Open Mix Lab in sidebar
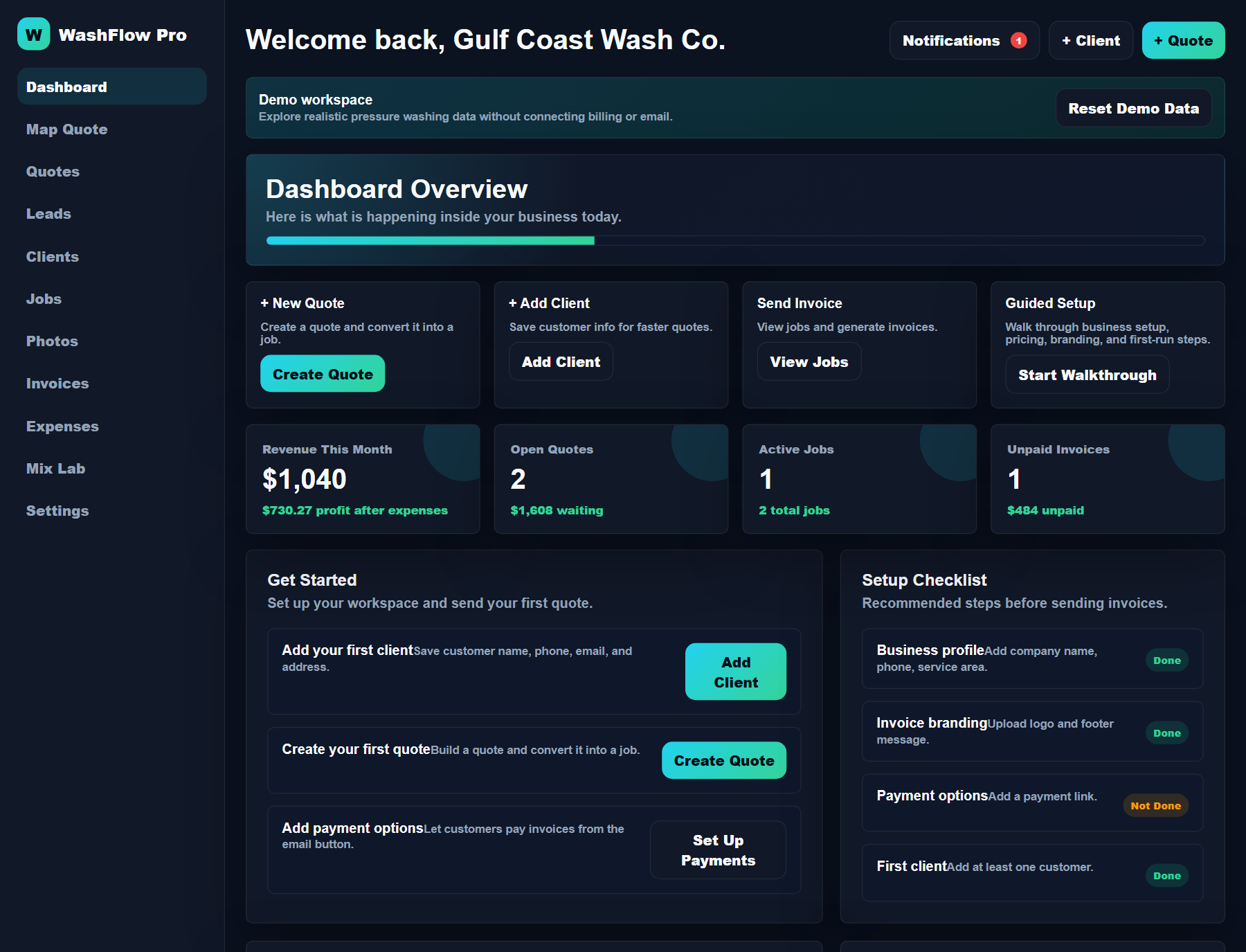Screen dimensions: 1246x952 (x=55, y=468)
